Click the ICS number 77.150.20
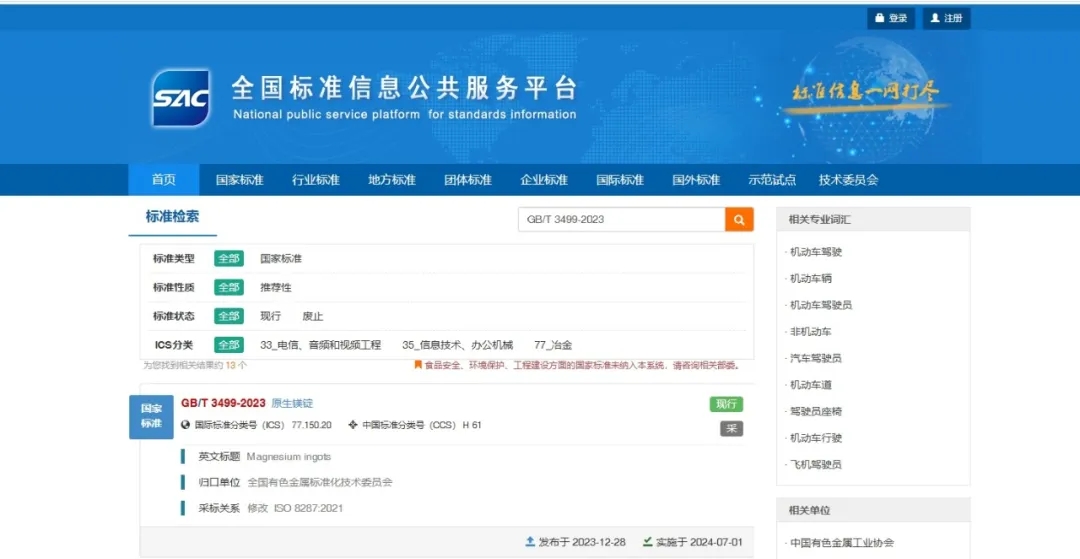Screen dimensions: 1080x559 (x=311, y=425)
